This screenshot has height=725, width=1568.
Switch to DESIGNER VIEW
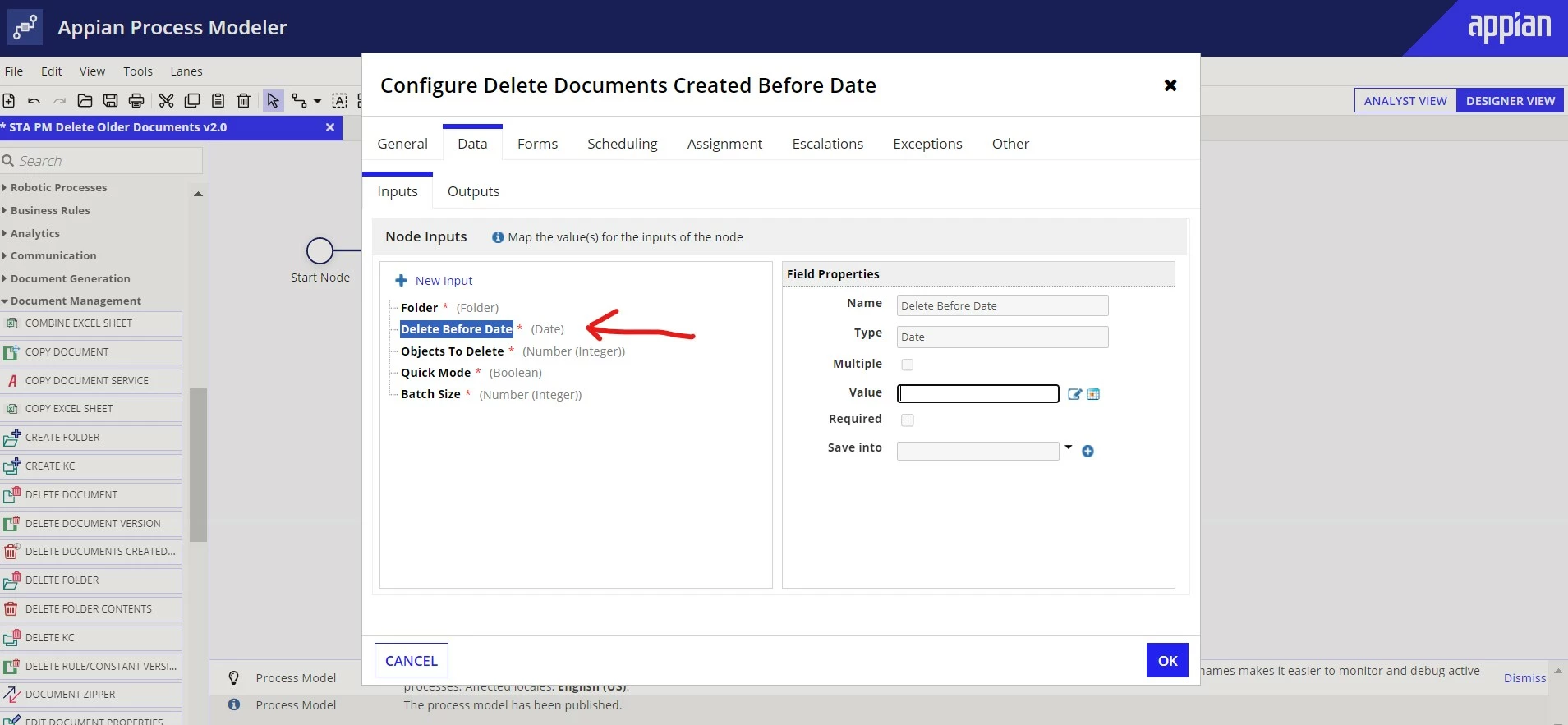(1511, 101)
